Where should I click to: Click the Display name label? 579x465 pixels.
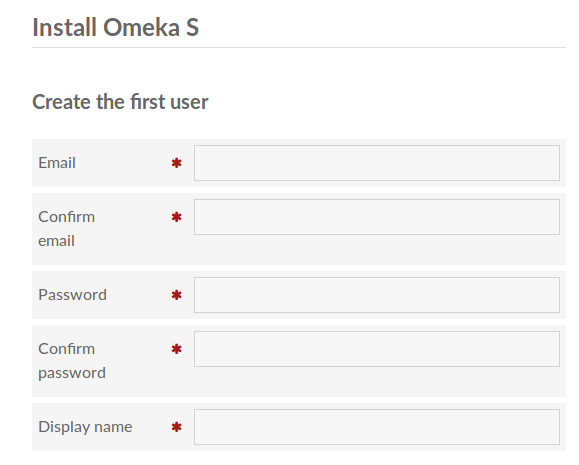pyautogui.click(x=85, y=427)
